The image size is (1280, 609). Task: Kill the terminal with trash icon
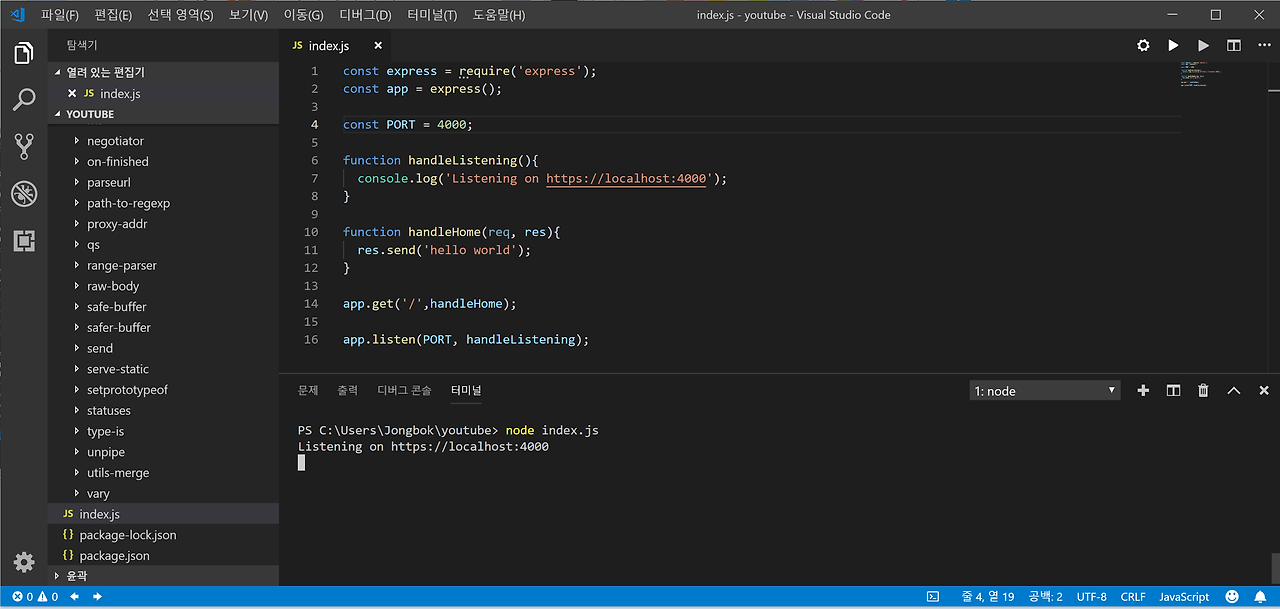tap(1203, 391)
